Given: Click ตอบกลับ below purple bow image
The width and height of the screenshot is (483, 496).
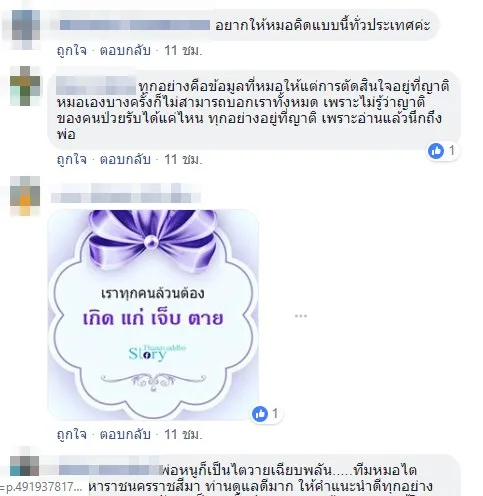Looking at the screenshot, I should click(125, 434).
